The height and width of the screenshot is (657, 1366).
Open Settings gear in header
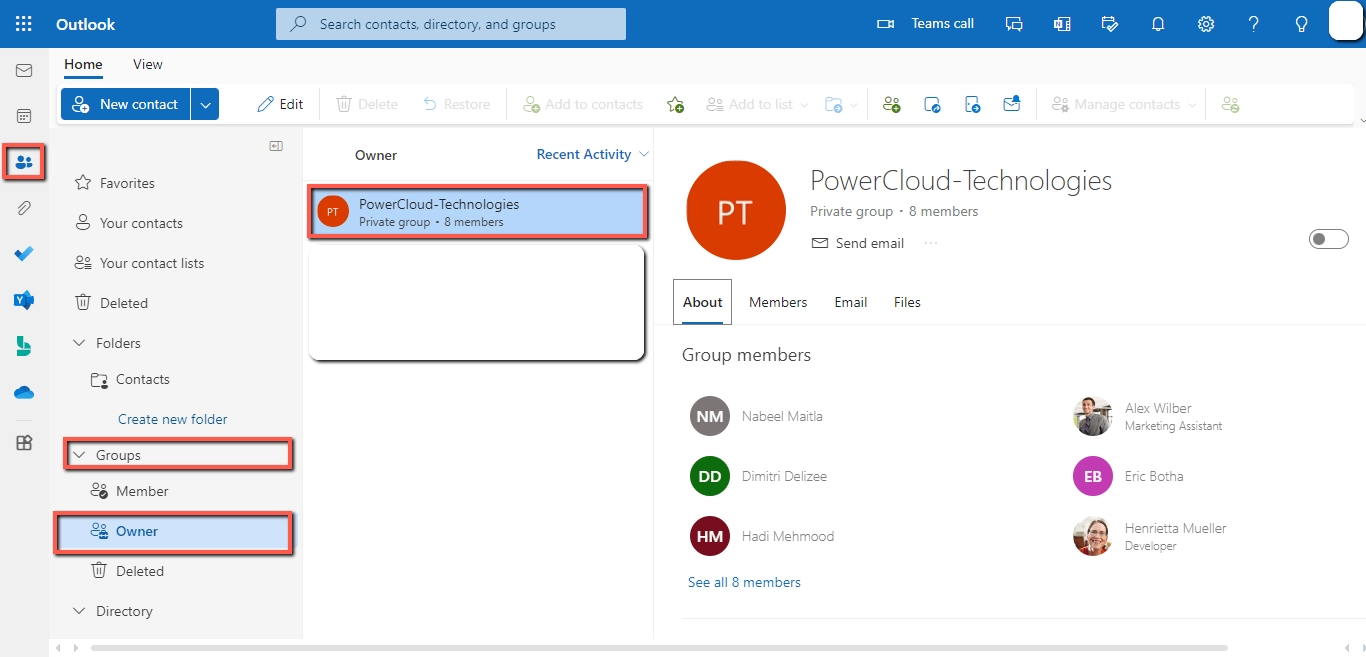pyautogui.click(x=1206, y=24)
